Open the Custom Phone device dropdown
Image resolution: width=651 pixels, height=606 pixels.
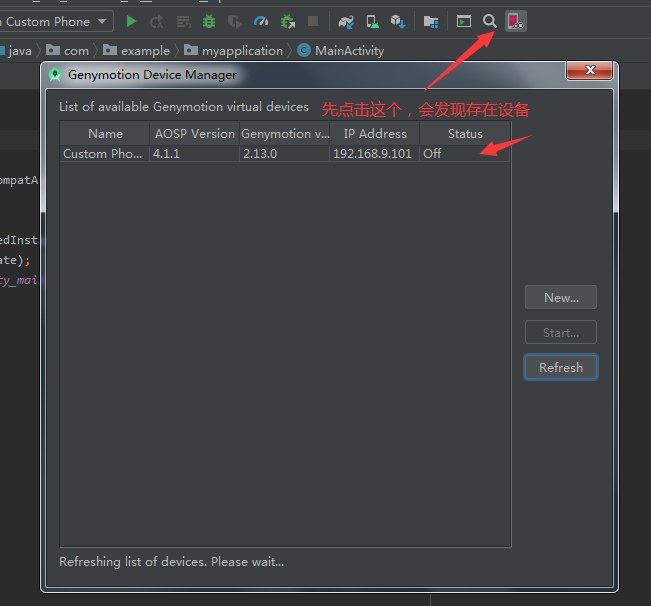[56, 22]
